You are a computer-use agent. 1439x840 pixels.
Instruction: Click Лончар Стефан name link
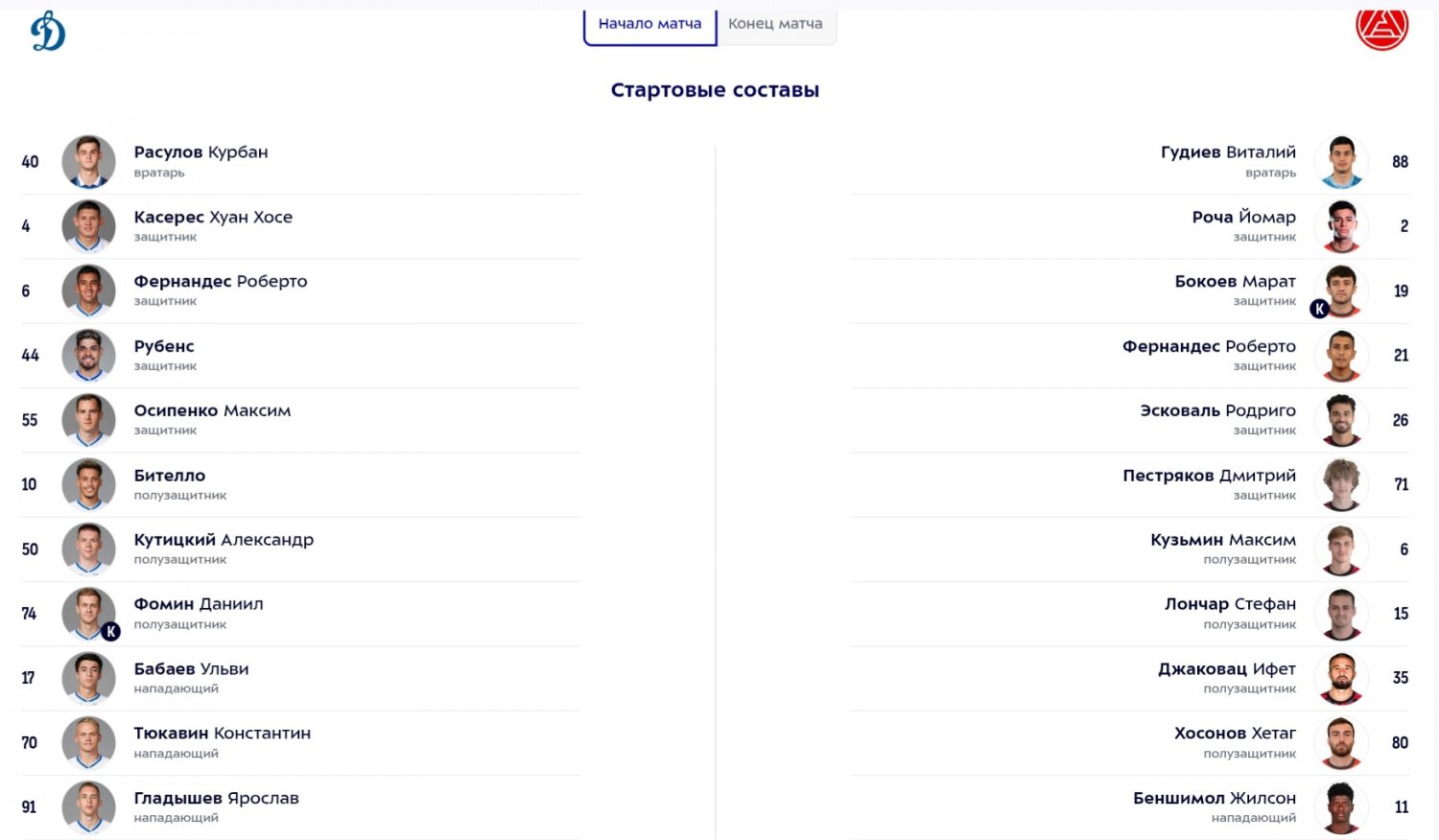[x=1230, y=604]
